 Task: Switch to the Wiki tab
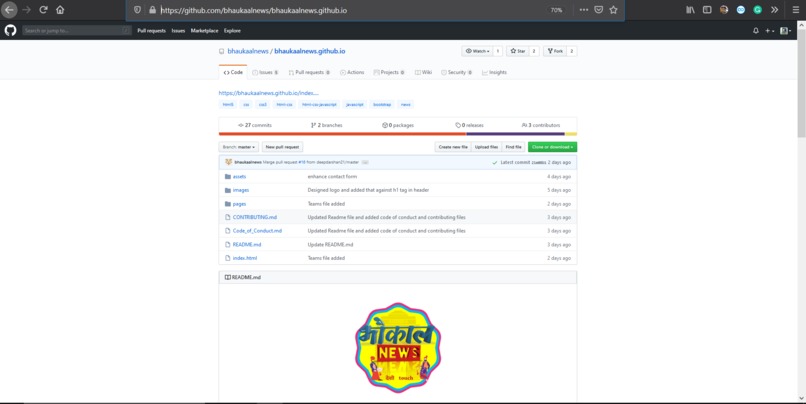tap(424, 72)
